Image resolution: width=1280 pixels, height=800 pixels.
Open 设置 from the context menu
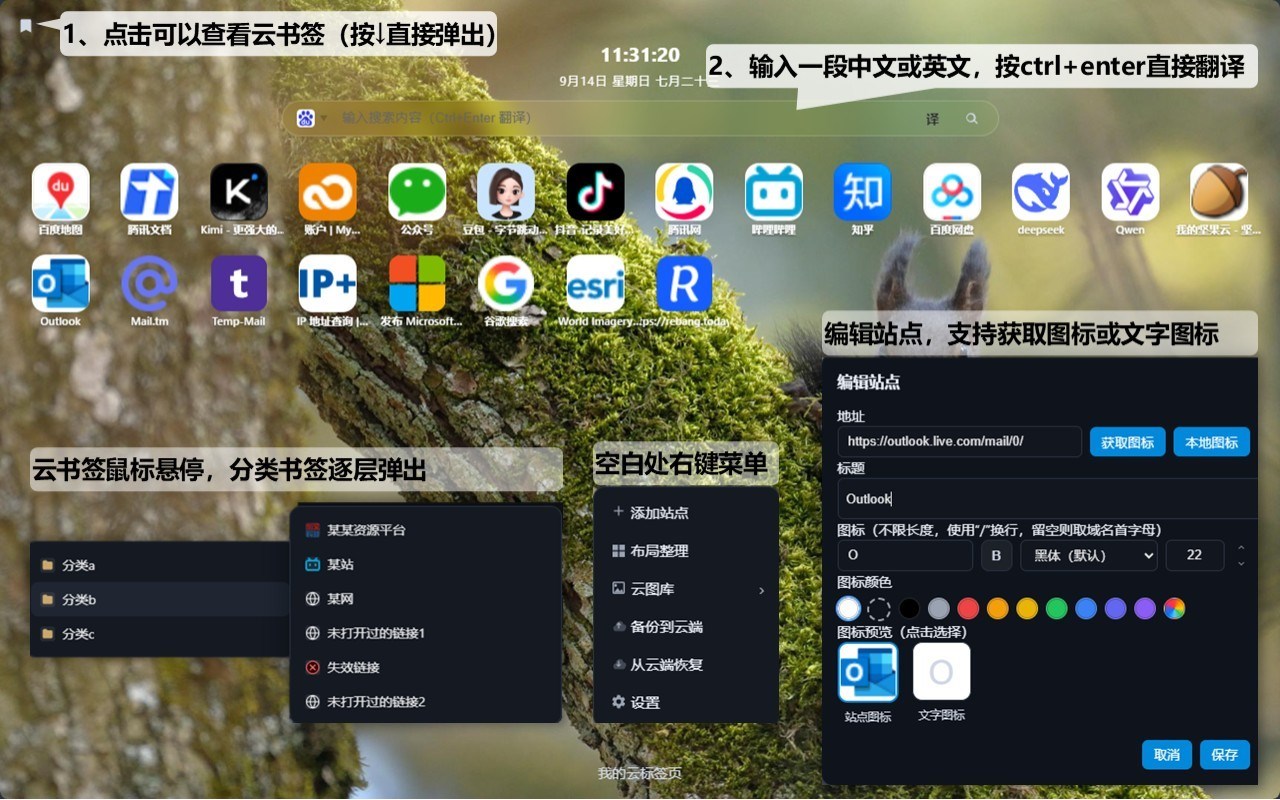point(686,703)
